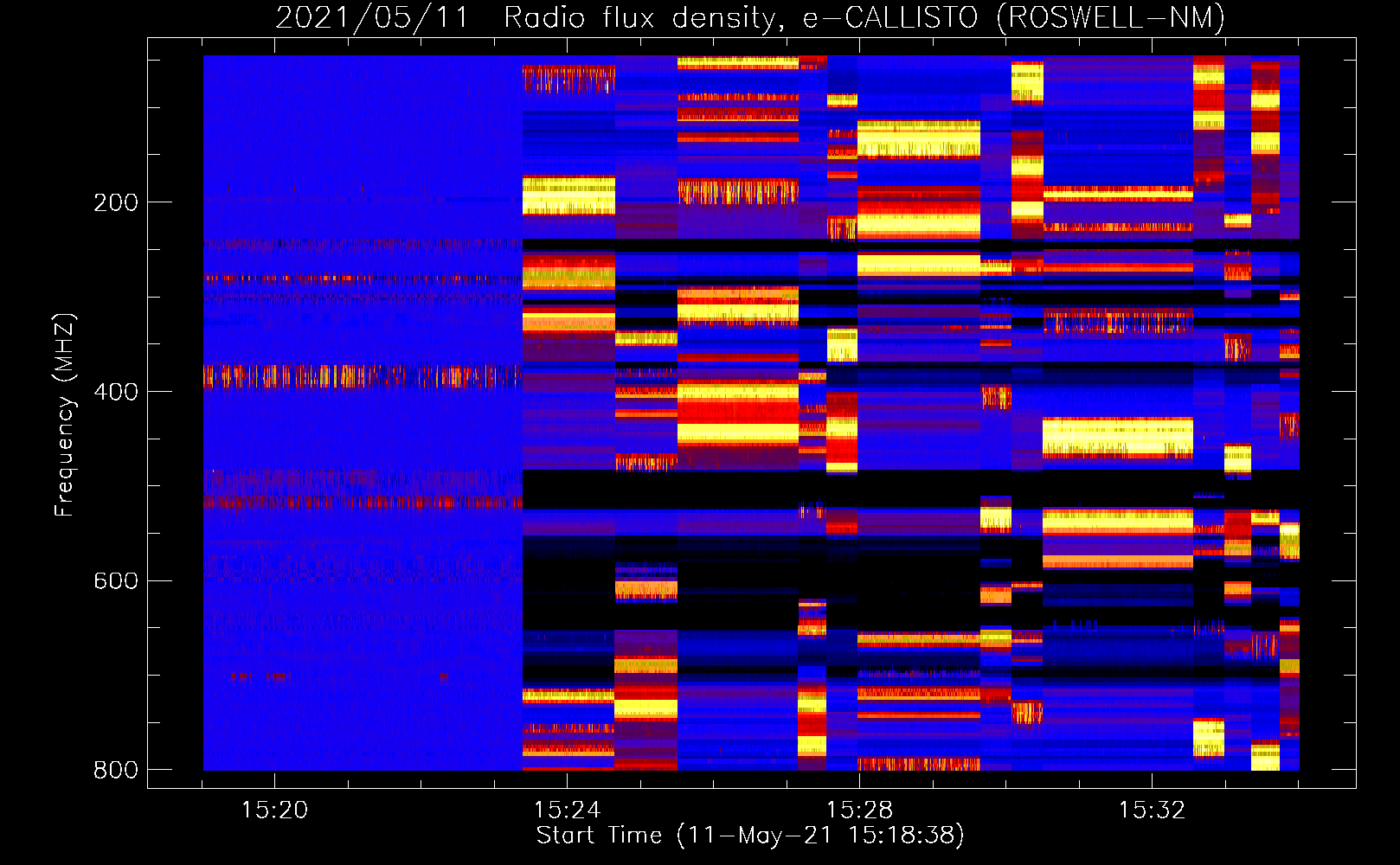This screenshot has height=865, width=1400.
Task: Click the 800 frequency tick label
Action: coord(116,770)
